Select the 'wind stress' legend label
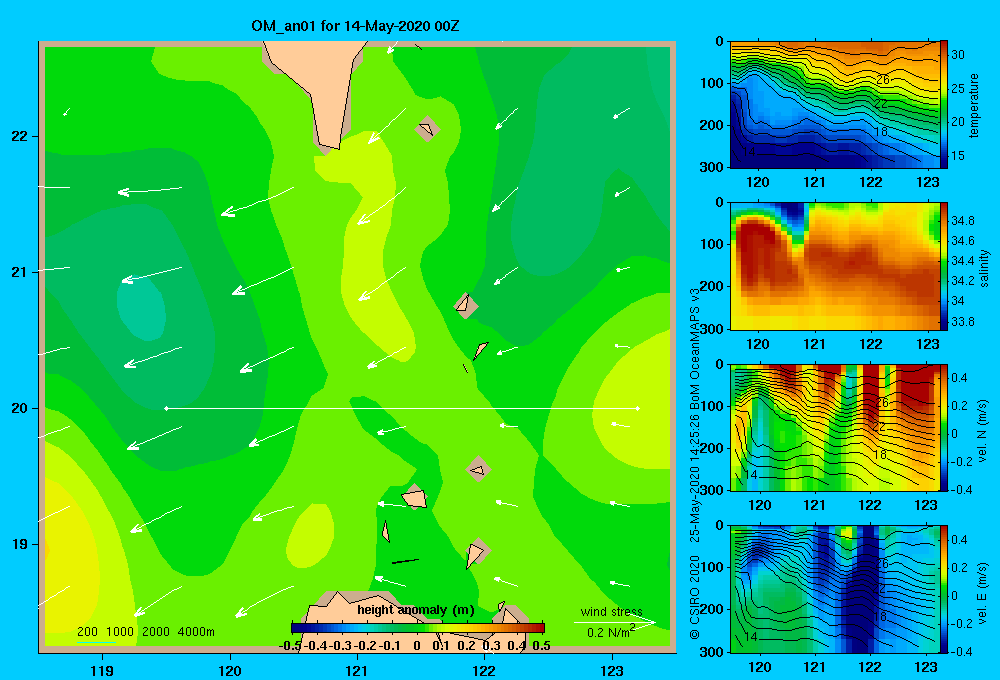This screenshot has width=1000, height=680. (x=611, y=611)
